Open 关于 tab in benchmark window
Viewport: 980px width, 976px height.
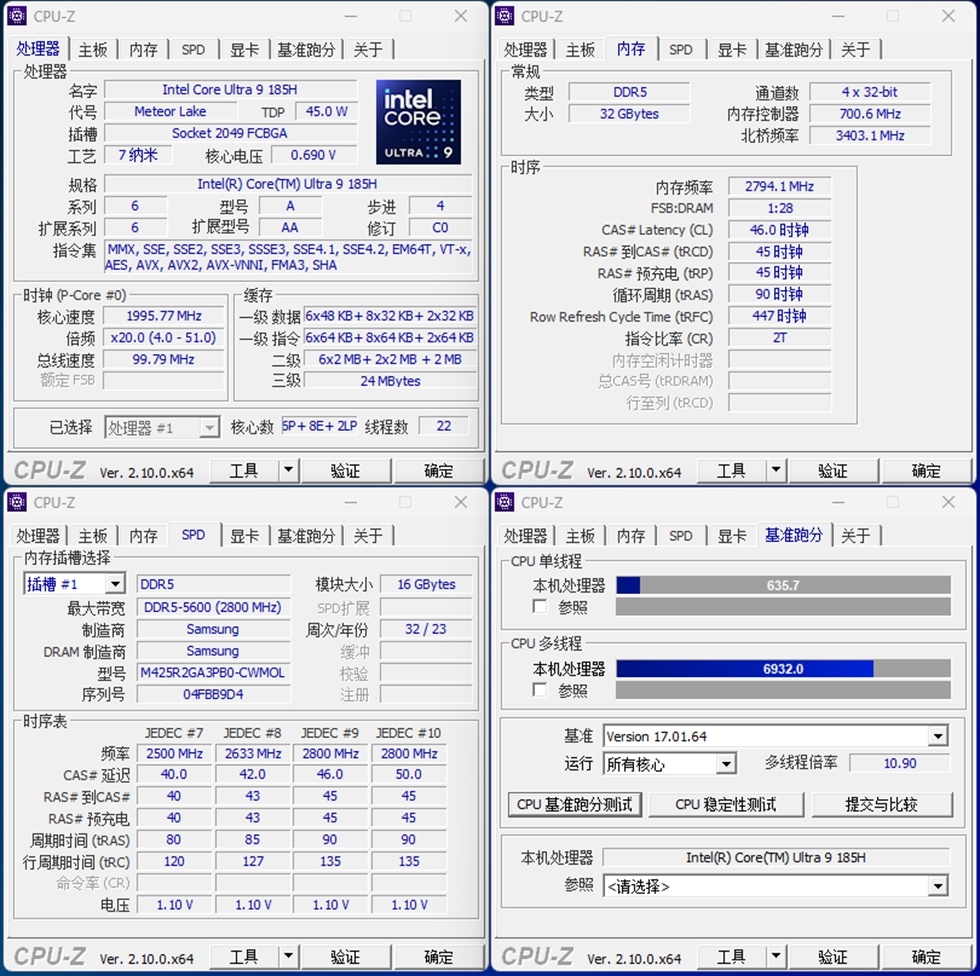856,536
